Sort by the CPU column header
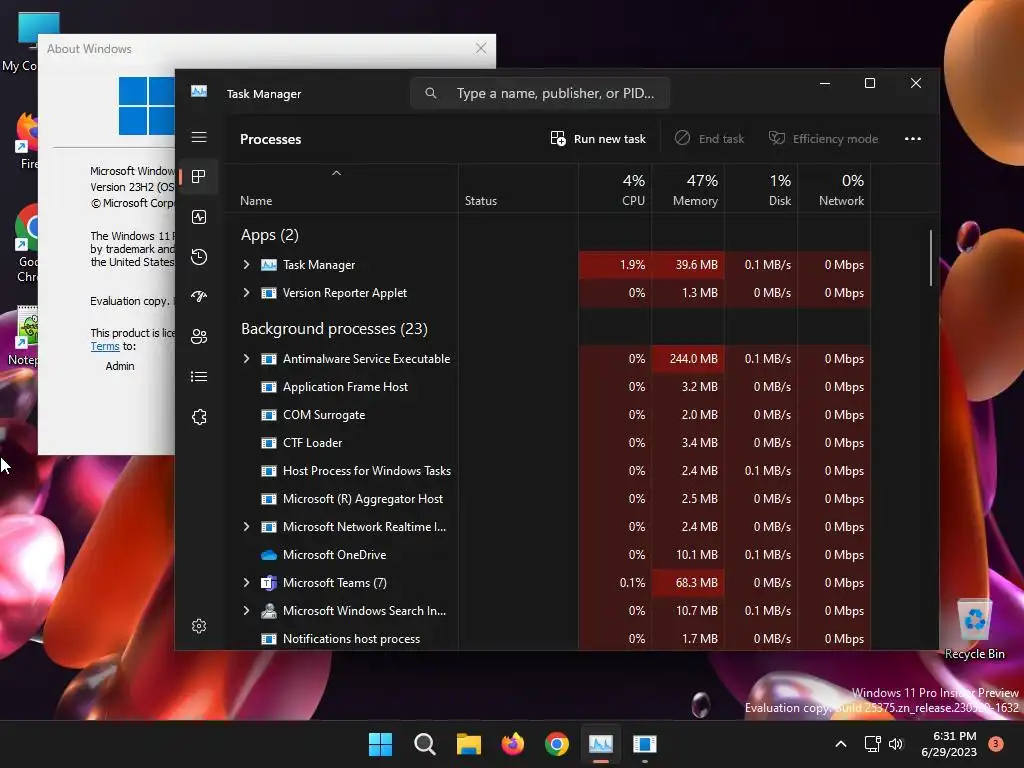 (x=615, y=188)
